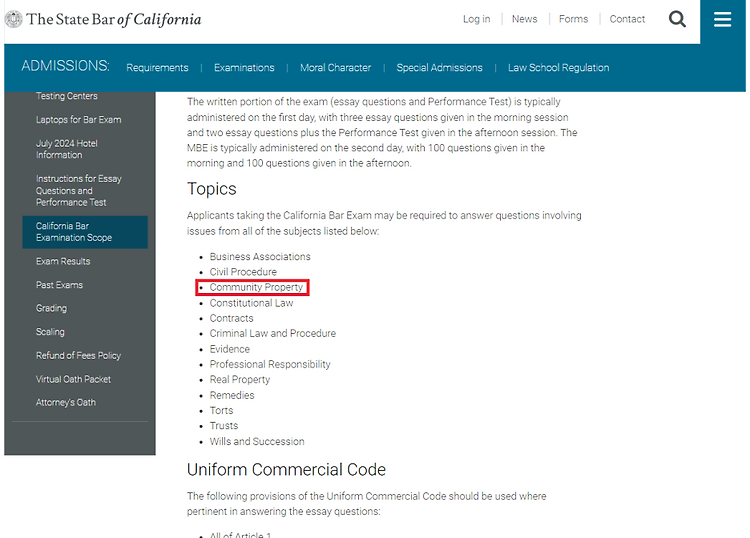Click Constitutional Law list item
Viewport: 750px width, 538px height.
coord(251,303)
